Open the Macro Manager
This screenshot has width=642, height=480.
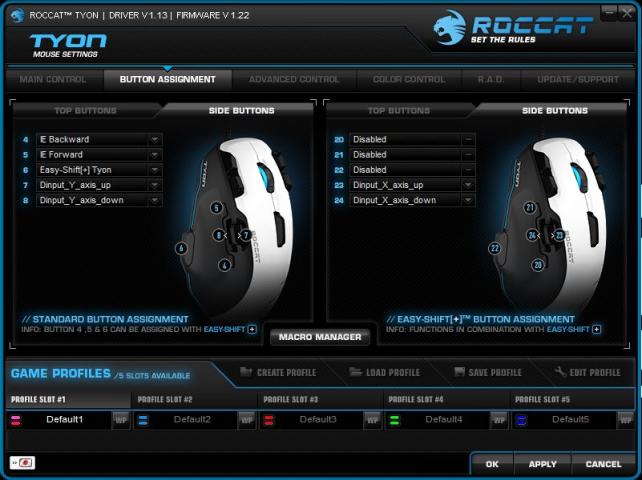[x=320, y=337]
